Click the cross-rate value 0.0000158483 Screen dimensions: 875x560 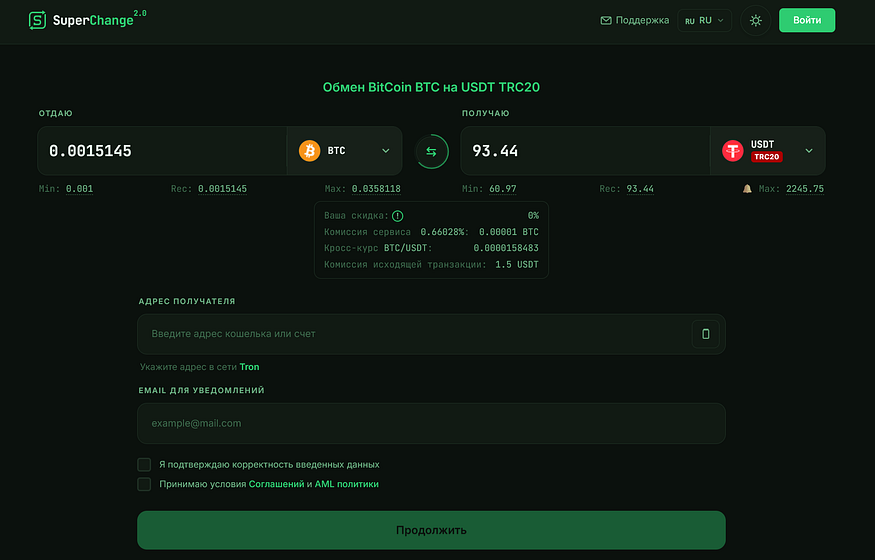(506, 248)
